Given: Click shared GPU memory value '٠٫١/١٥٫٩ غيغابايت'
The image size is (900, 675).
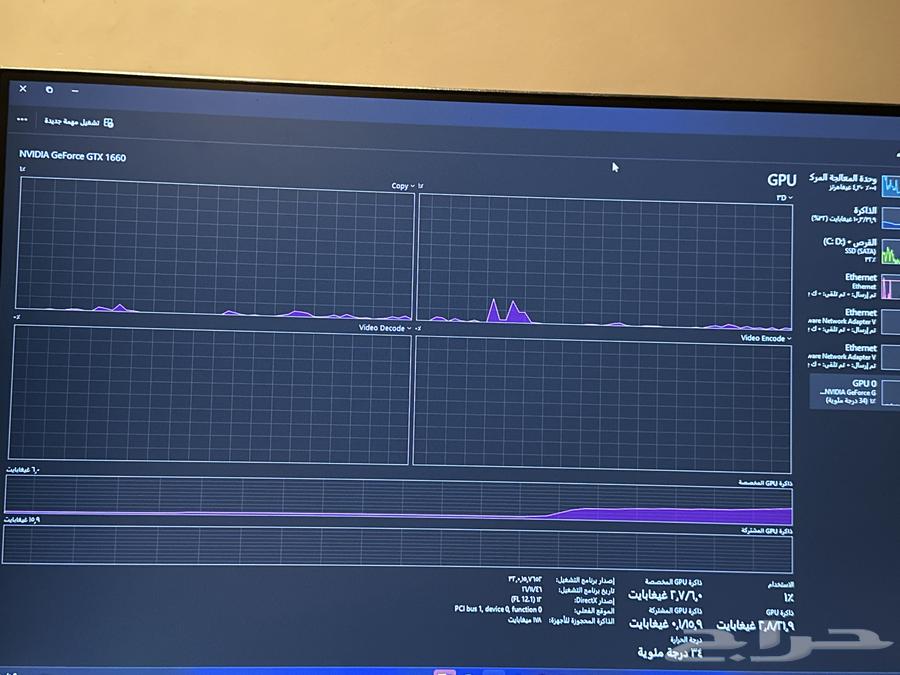Looking at the screenshot, I should (666, 623).
